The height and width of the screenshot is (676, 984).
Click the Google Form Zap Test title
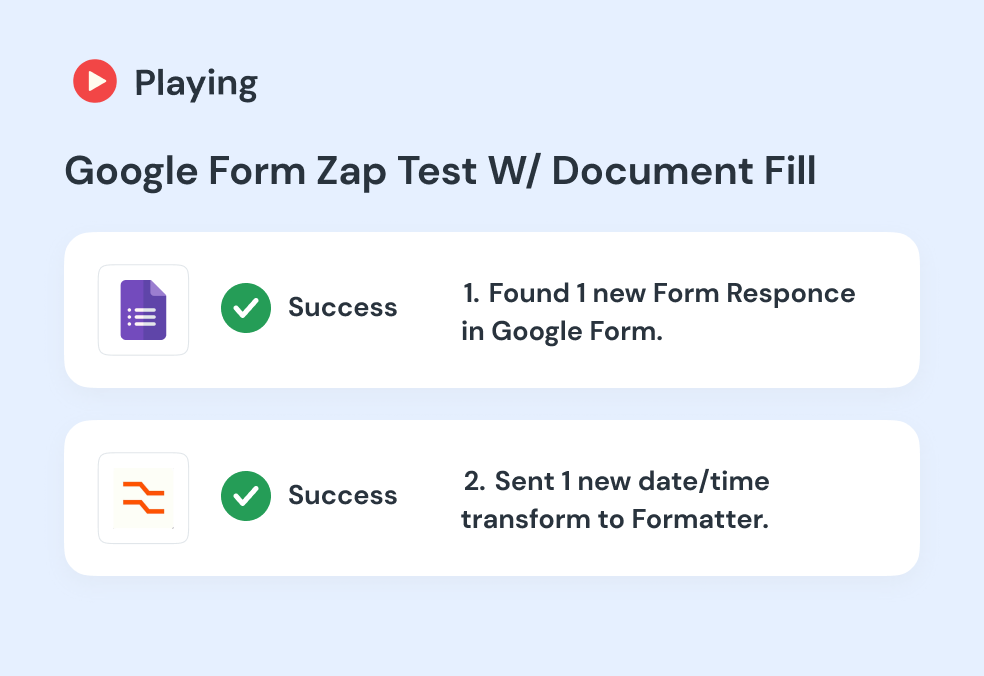click(x=440, y=171)
